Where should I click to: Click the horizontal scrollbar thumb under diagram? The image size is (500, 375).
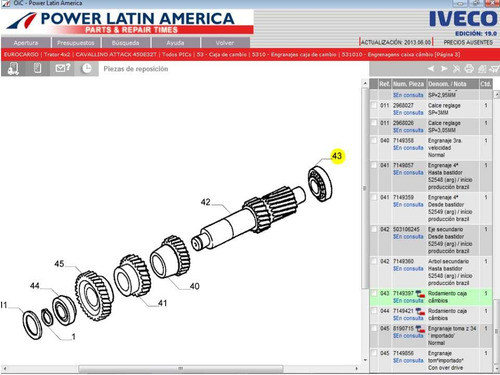pos(181,369)
